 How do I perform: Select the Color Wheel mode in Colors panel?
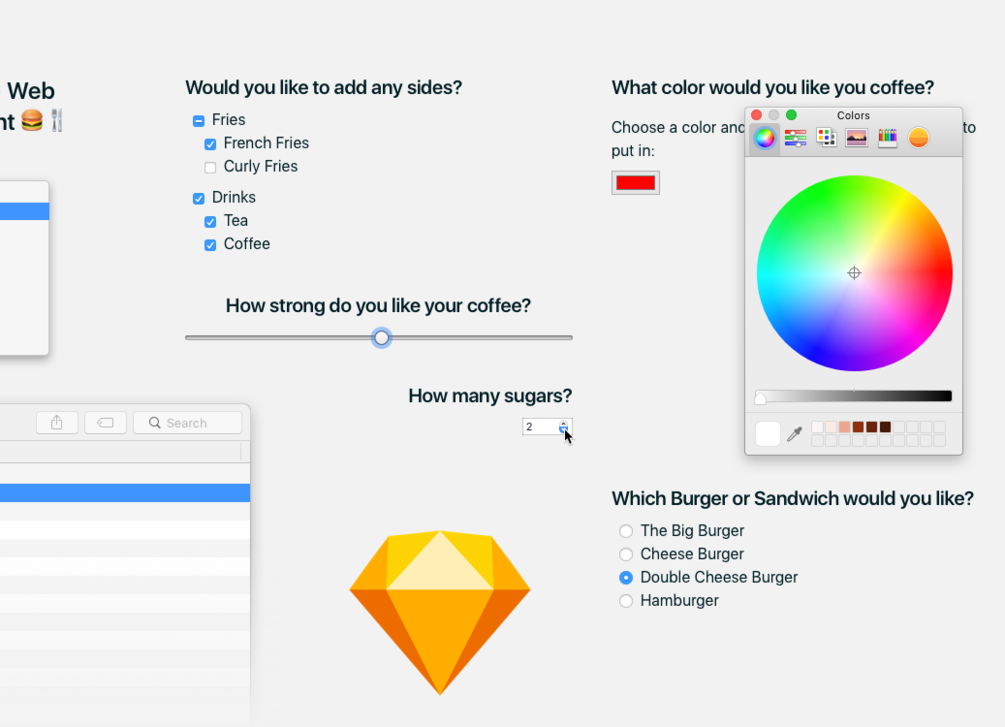pos(764,138)
